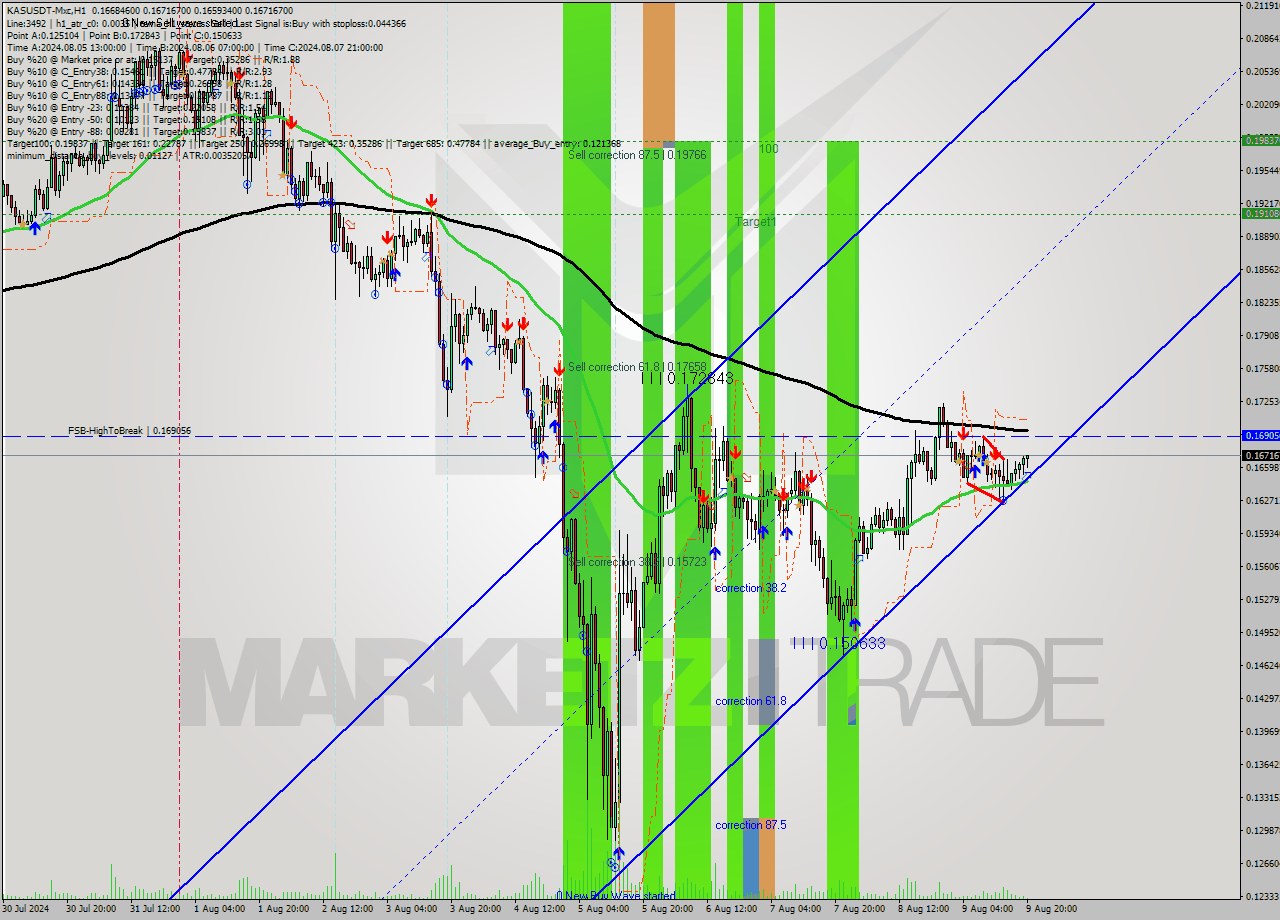Click the '7 Aug 20:00' time axis label
Screen dimensions: 1280x920
(x=859, y=909)
